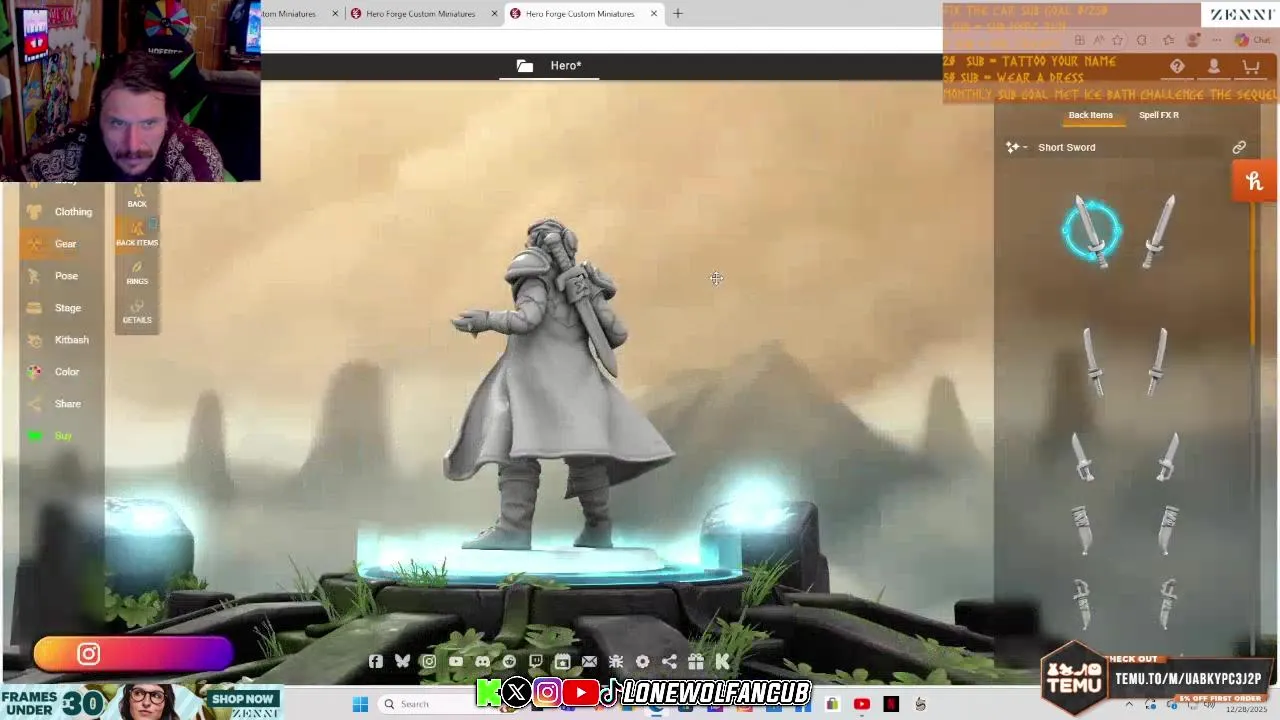Open the Color category
Viewport: 1280px width, 720px height.
60,372
